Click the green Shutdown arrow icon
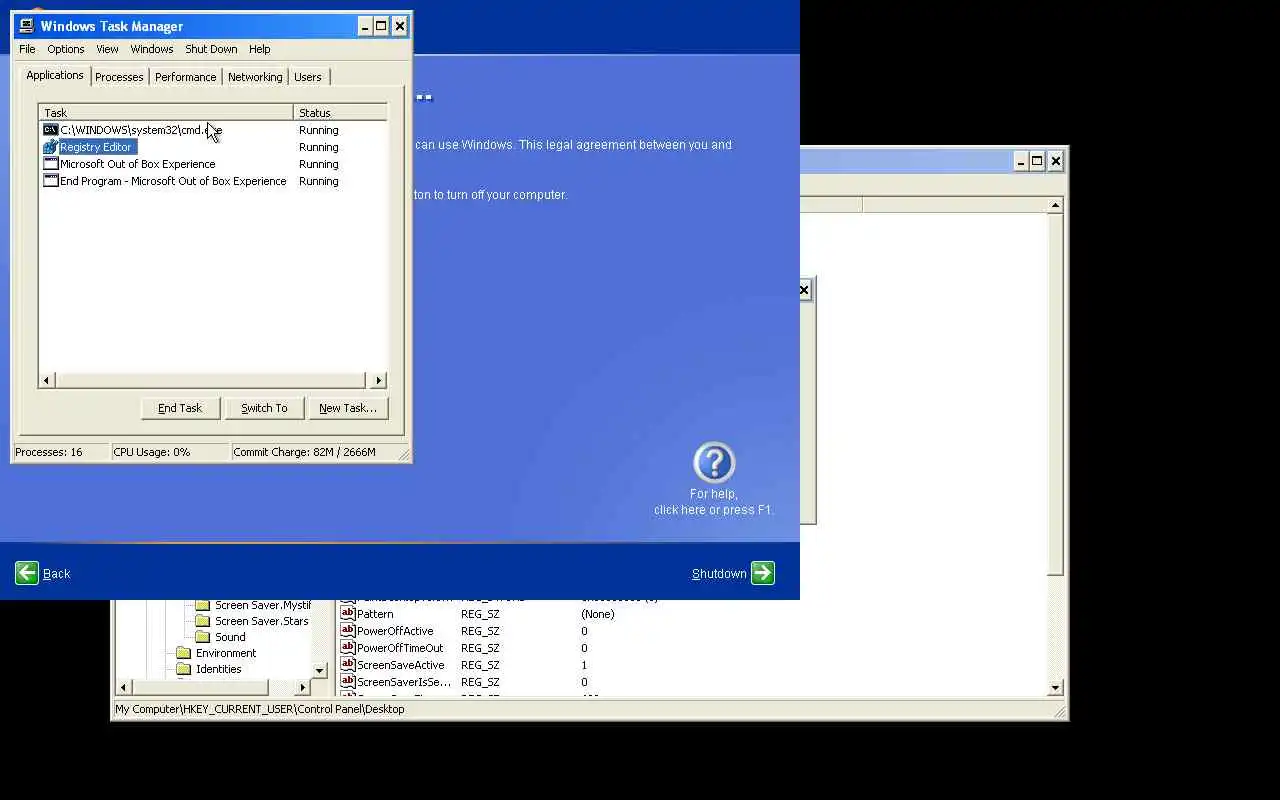The width and height of the screenshot is (1280, 800). pyautogui.click(x=763, y=573)
